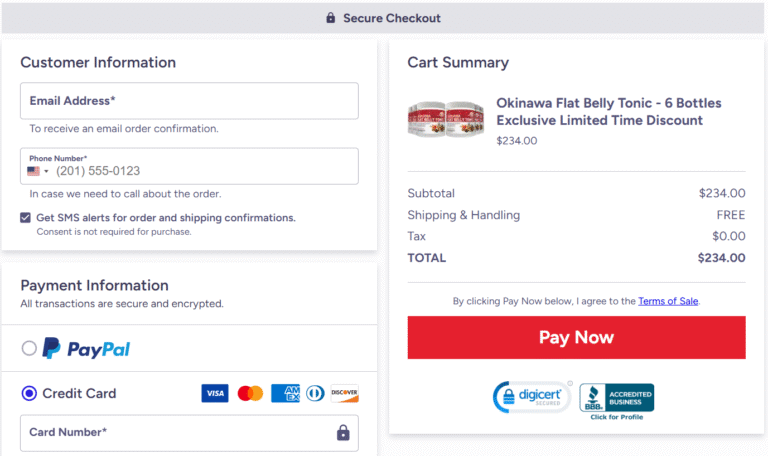Click the lock icon in Card Number field
The height and width of the screenshot is (456, 768).
[343, 432]
